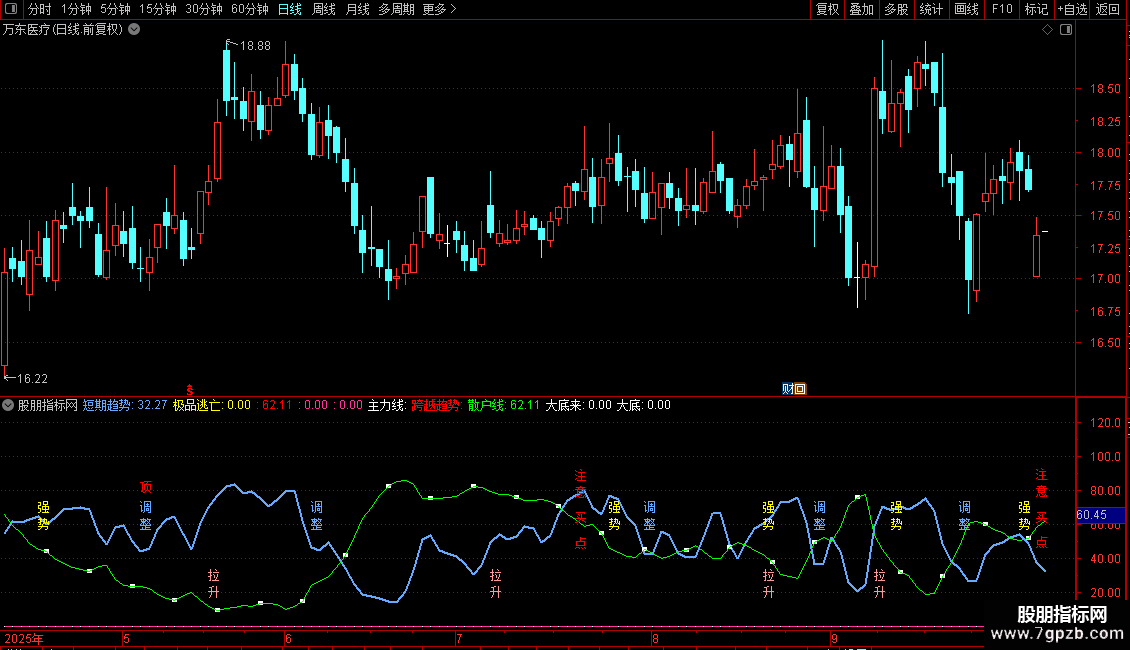Click the 财 info marker on the chart
This screenshot has height=650, width=1130.
(x=788, y=389)
